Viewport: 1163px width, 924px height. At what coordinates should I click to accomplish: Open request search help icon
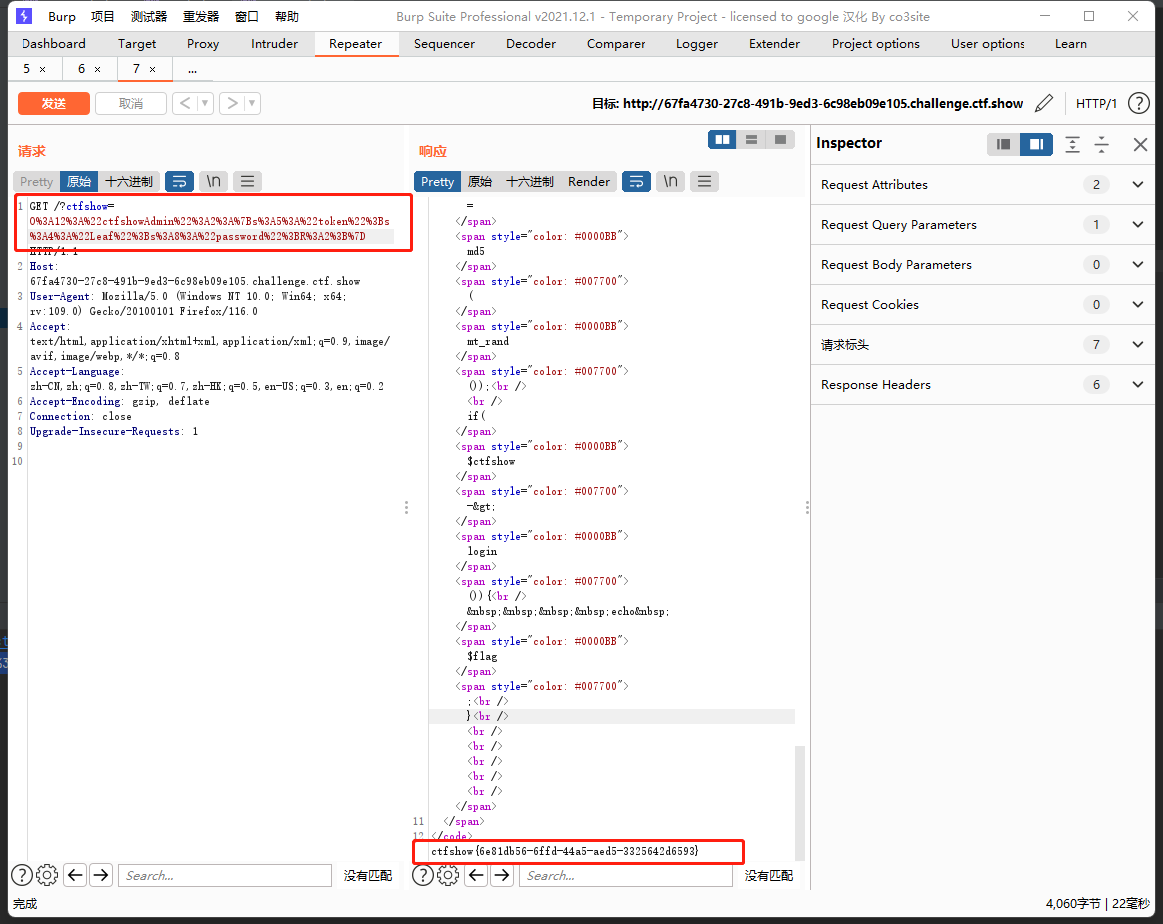(22, 875)
